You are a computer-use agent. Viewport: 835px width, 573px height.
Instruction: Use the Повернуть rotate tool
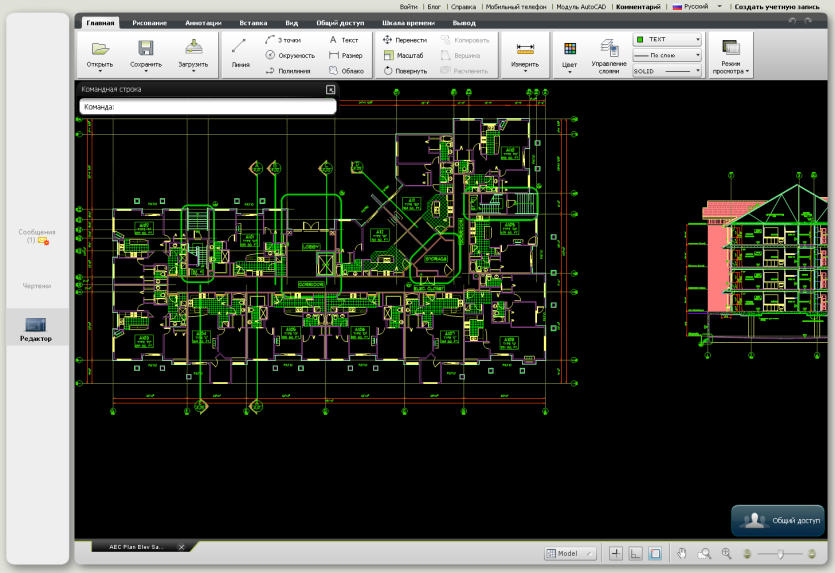click(x=405, y=71)
